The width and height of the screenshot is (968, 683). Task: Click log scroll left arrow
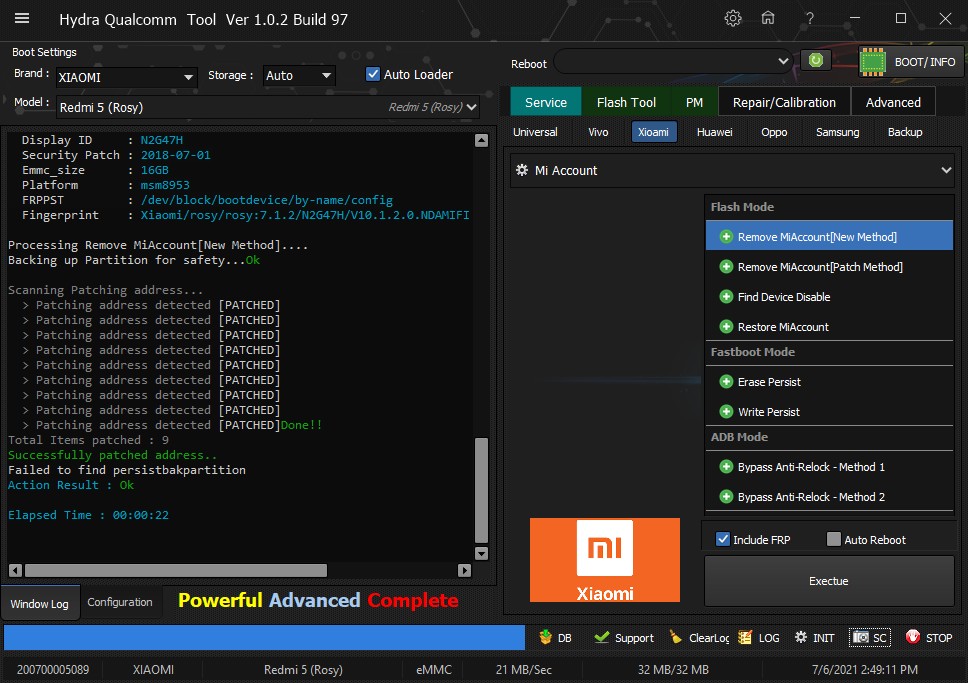pos(15,570)
